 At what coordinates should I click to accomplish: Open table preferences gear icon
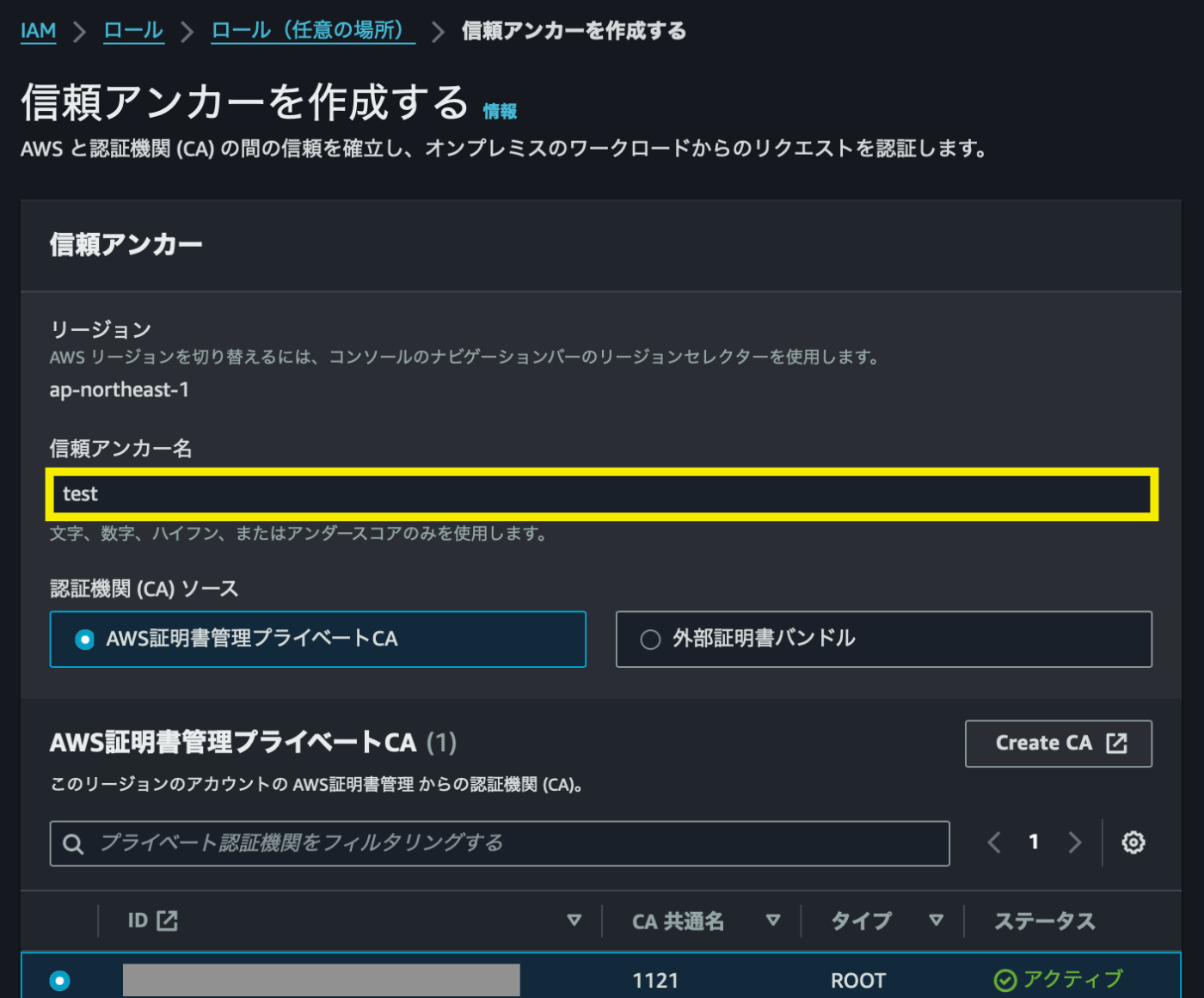(x=1133, y=842)
